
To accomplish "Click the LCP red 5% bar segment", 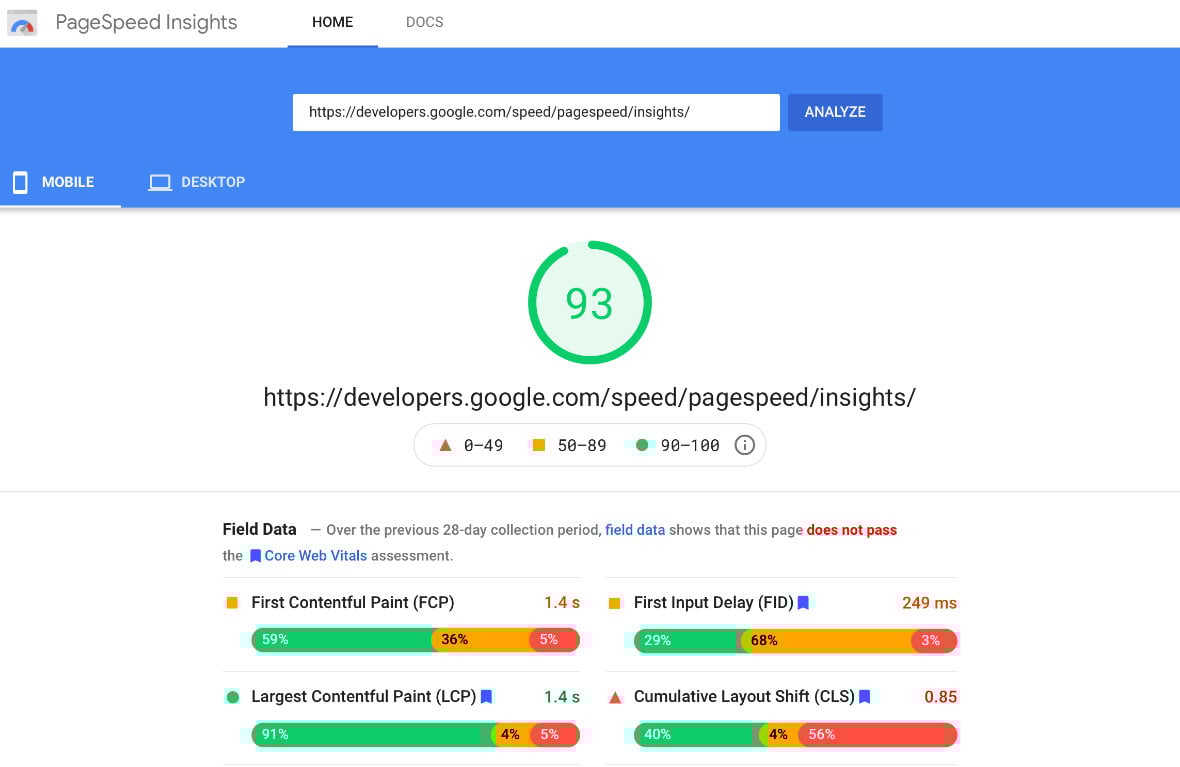I will (x=555, y=735).
